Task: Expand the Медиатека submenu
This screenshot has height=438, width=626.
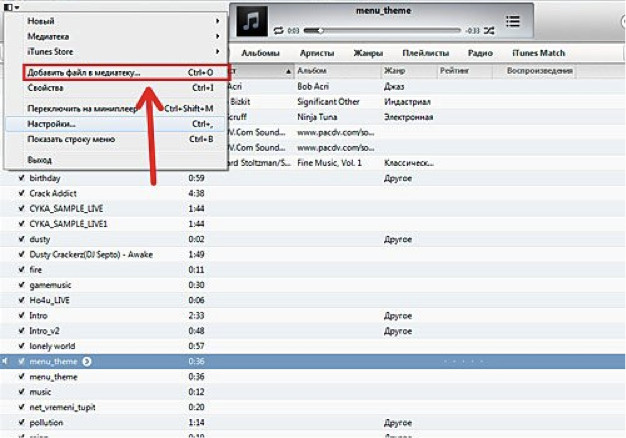Action: pos(120,35)
